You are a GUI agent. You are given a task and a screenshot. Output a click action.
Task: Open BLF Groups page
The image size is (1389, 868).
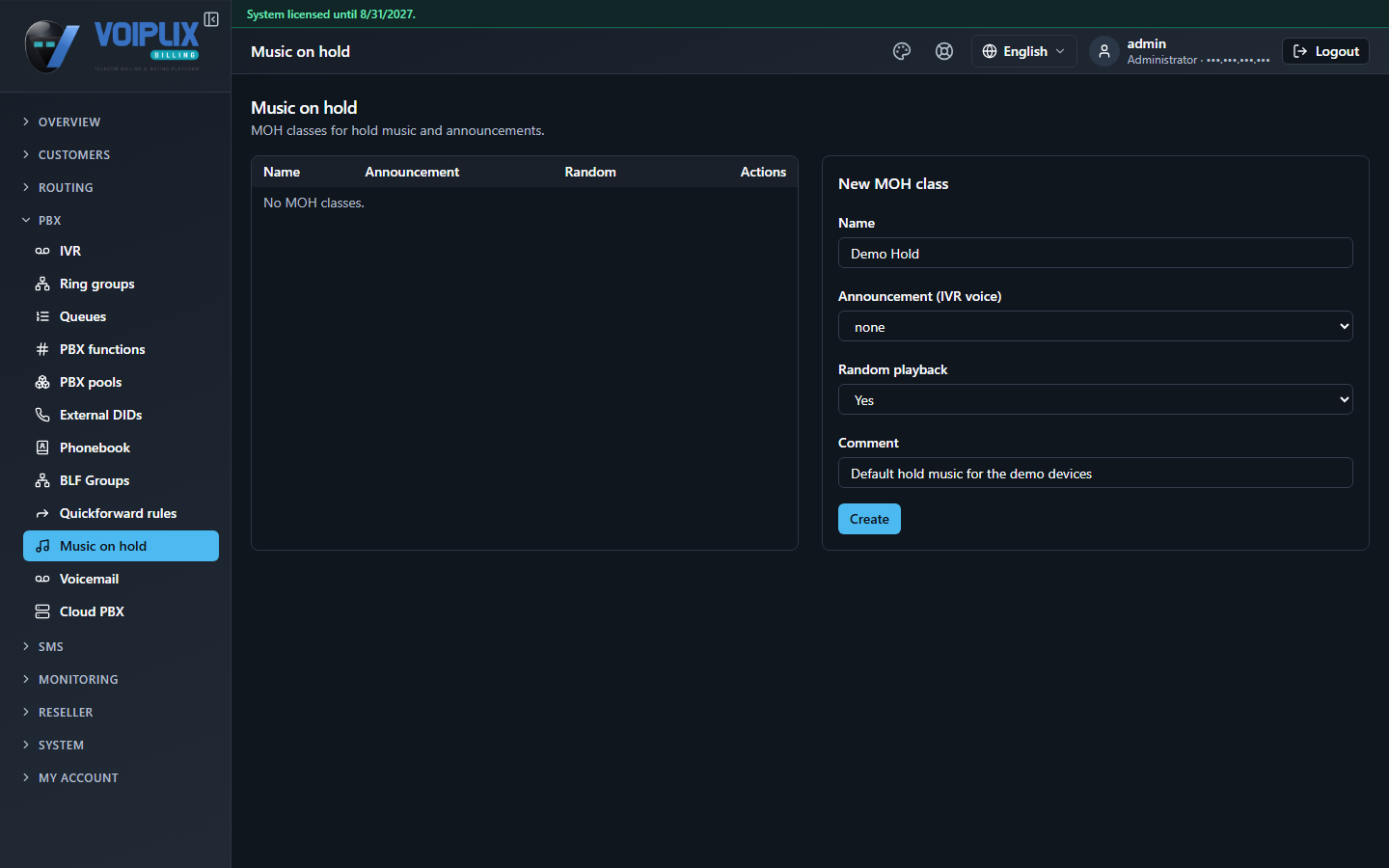tap(121, 480)
